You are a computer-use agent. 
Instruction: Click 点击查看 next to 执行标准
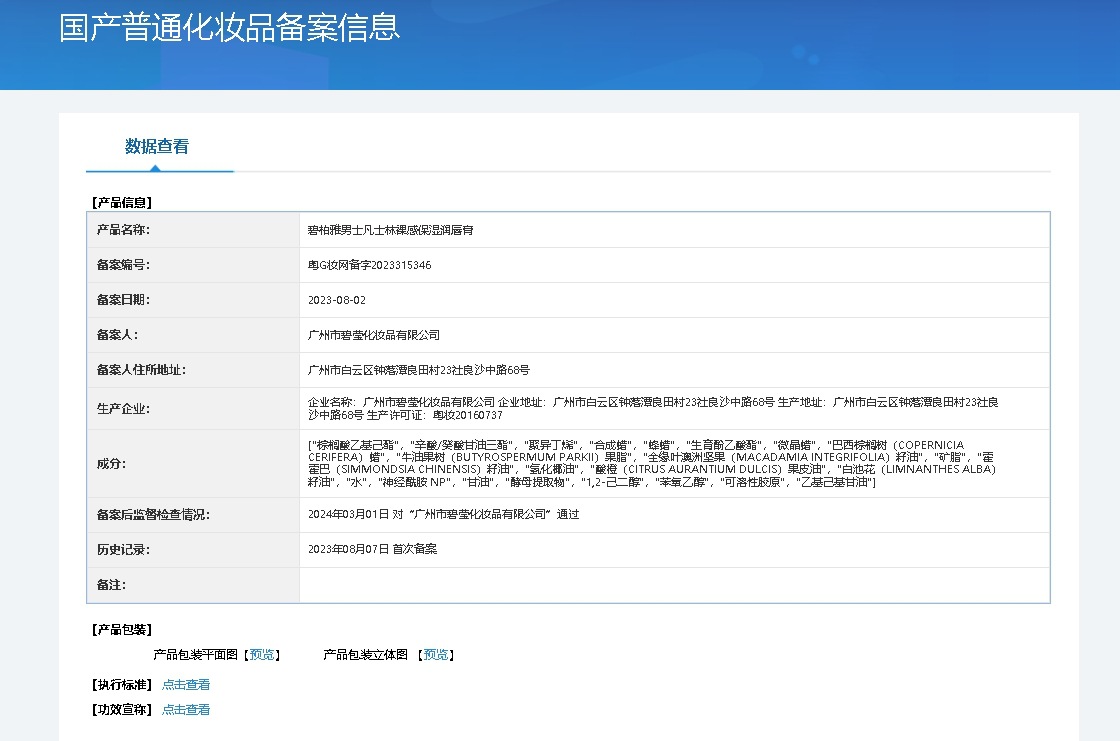tap(186, 685)
